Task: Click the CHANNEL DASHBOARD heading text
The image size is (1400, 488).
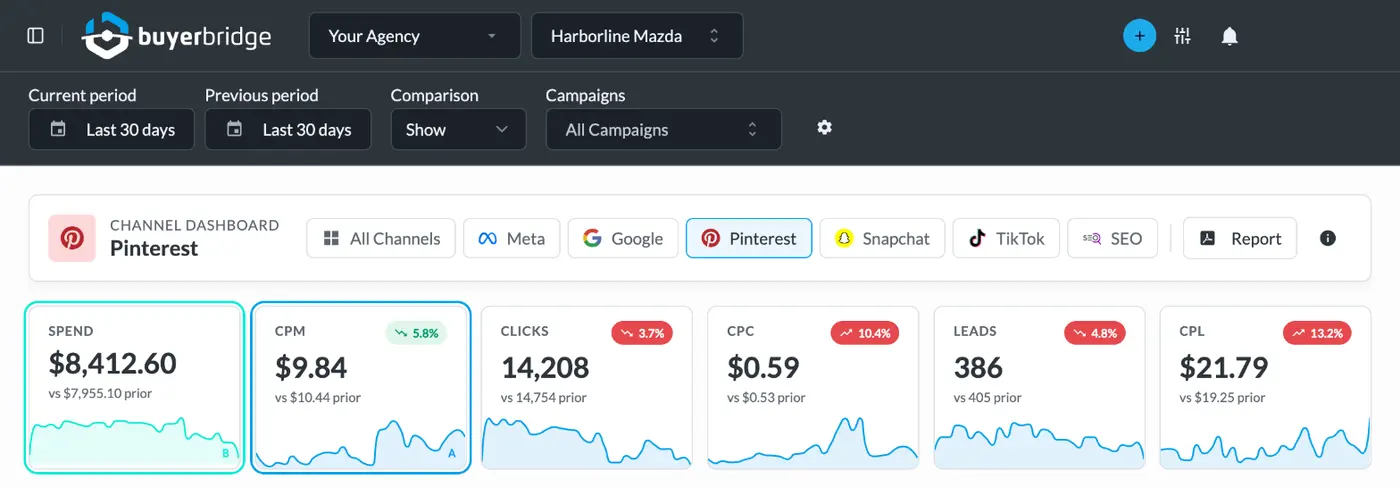Action: point(194,225)
